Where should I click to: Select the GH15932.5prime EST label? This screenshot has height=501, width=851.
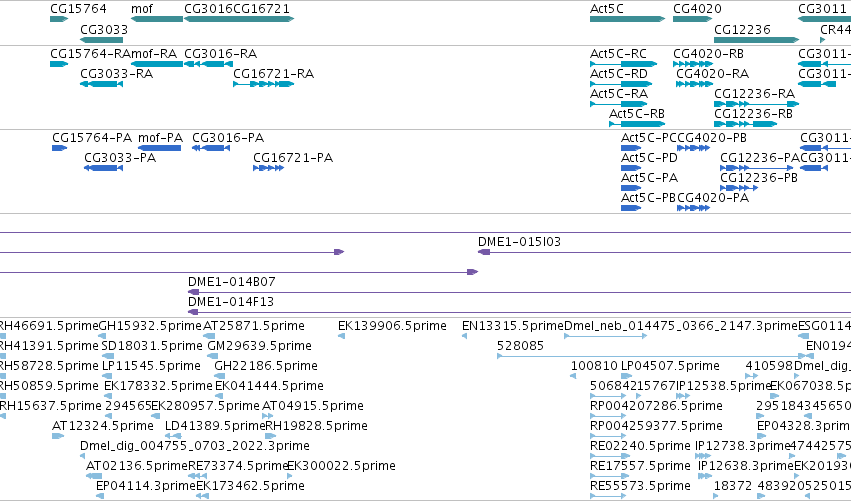click(x=150, y=326)
